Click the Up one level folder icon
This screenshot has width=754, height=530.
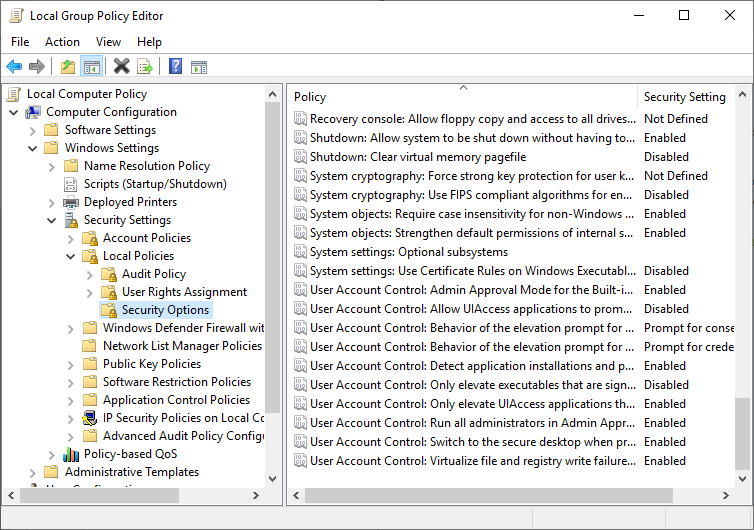tap(67, 67)
